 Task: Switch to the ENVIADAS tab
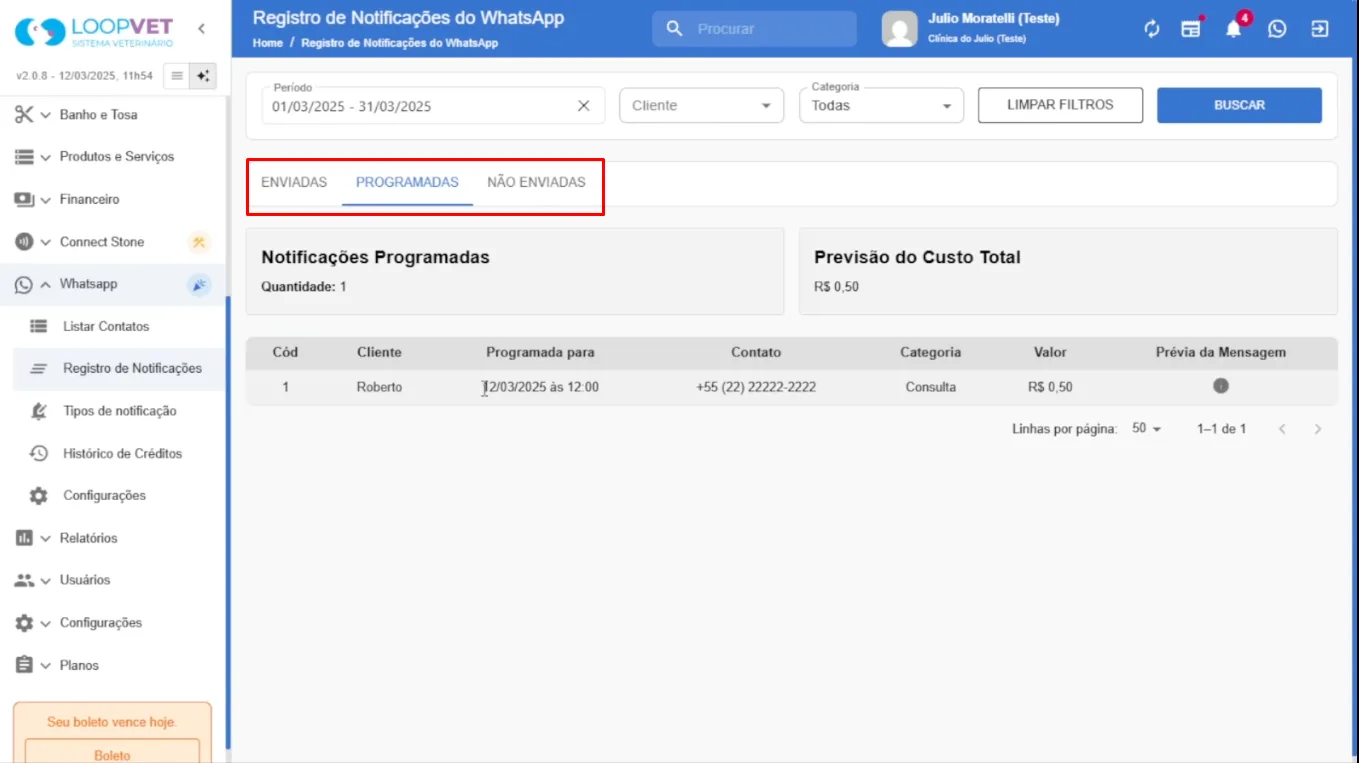pos(294,182)
